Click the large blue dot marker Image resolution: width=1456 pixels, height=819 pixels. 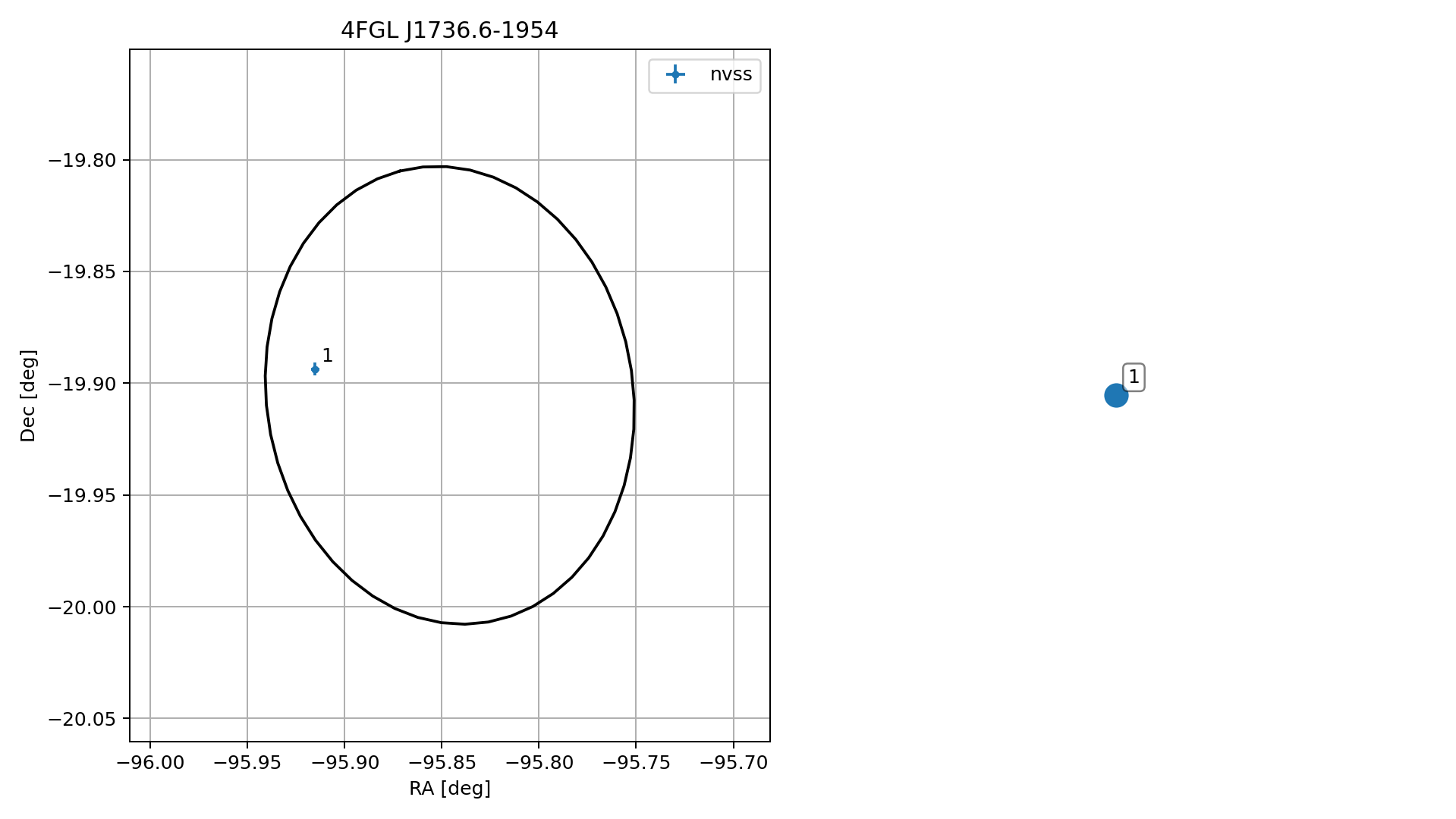[x=1116, y=395]
